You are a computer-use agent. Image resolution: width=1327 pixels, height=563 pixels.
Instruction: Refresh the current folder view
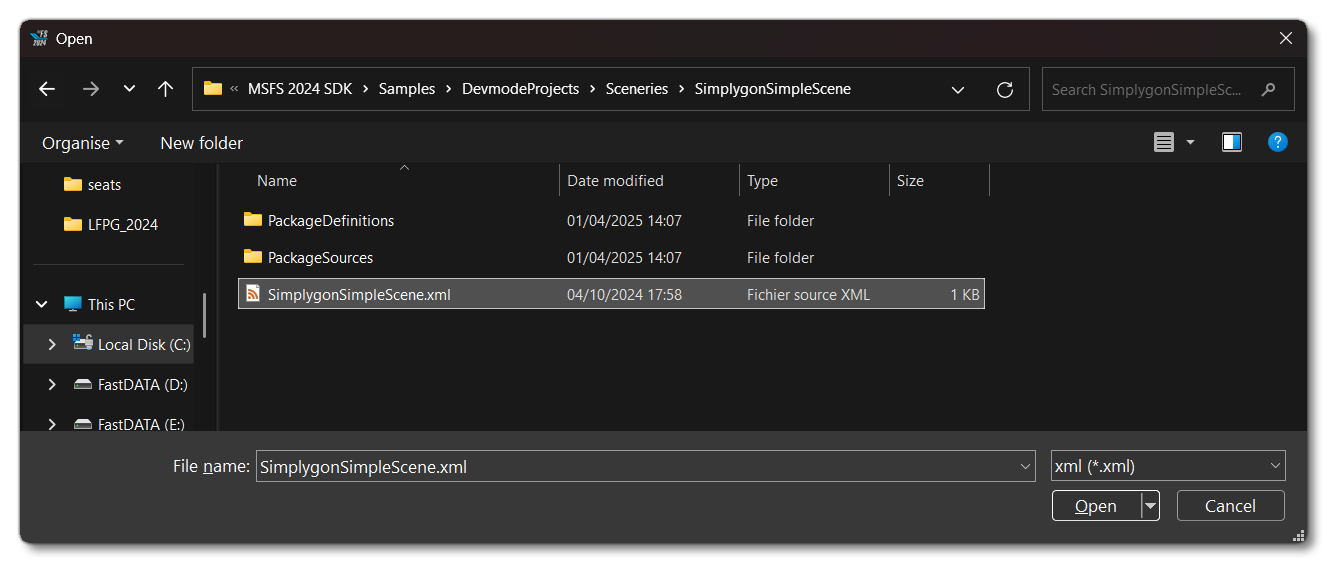[x=1005, y=89]
